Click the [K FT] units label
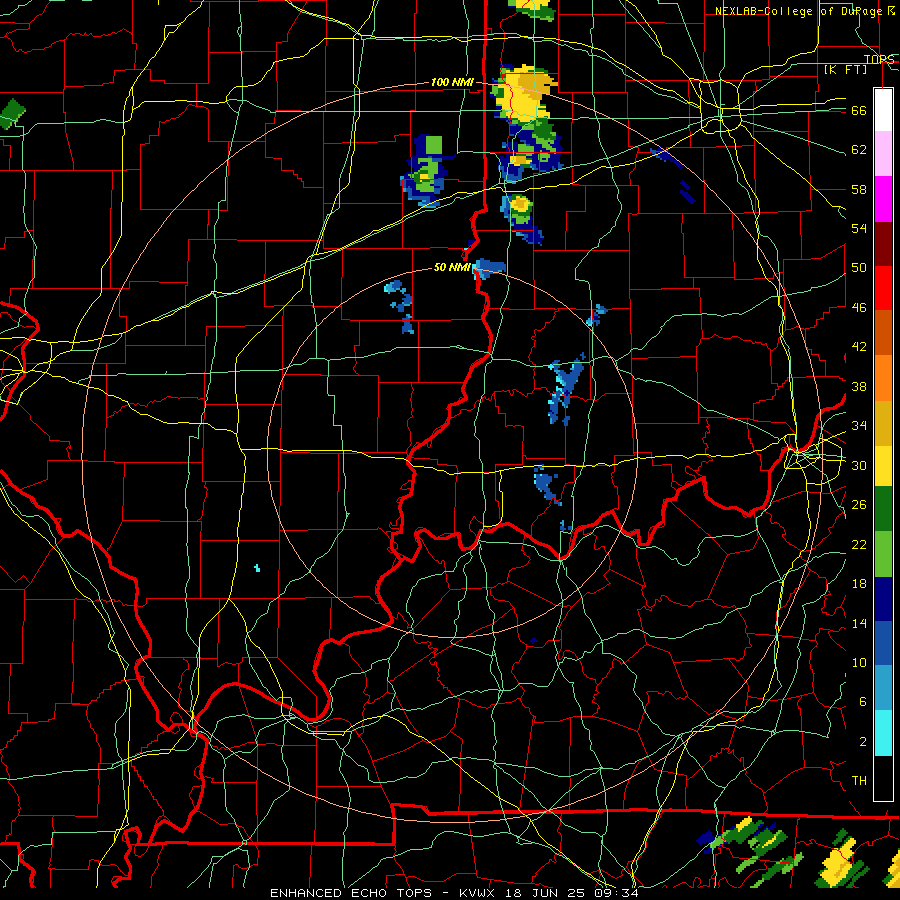The height and width of the screenshot is (900, 900). 845,70
